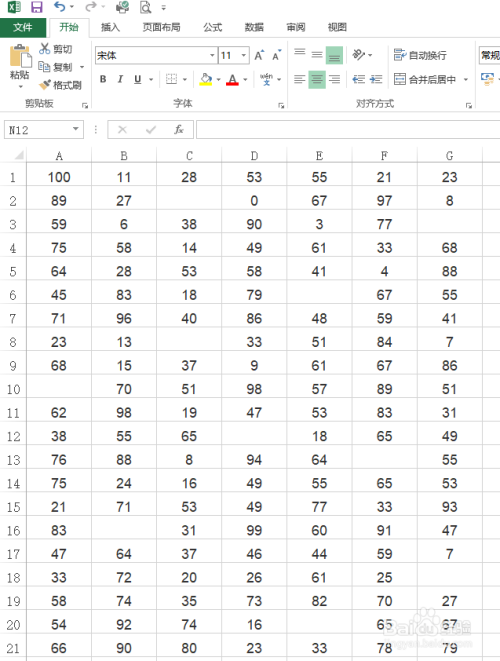Viewport: 500px width, 661px height.
Task: Cancel the formula entry with the X
Action: coord(122,130)
